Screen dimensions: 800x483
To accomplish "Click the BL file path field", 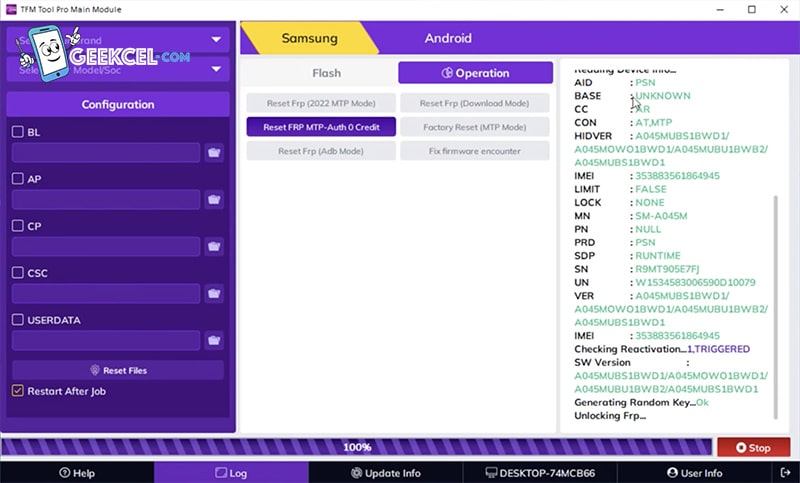I will [106, 152].
